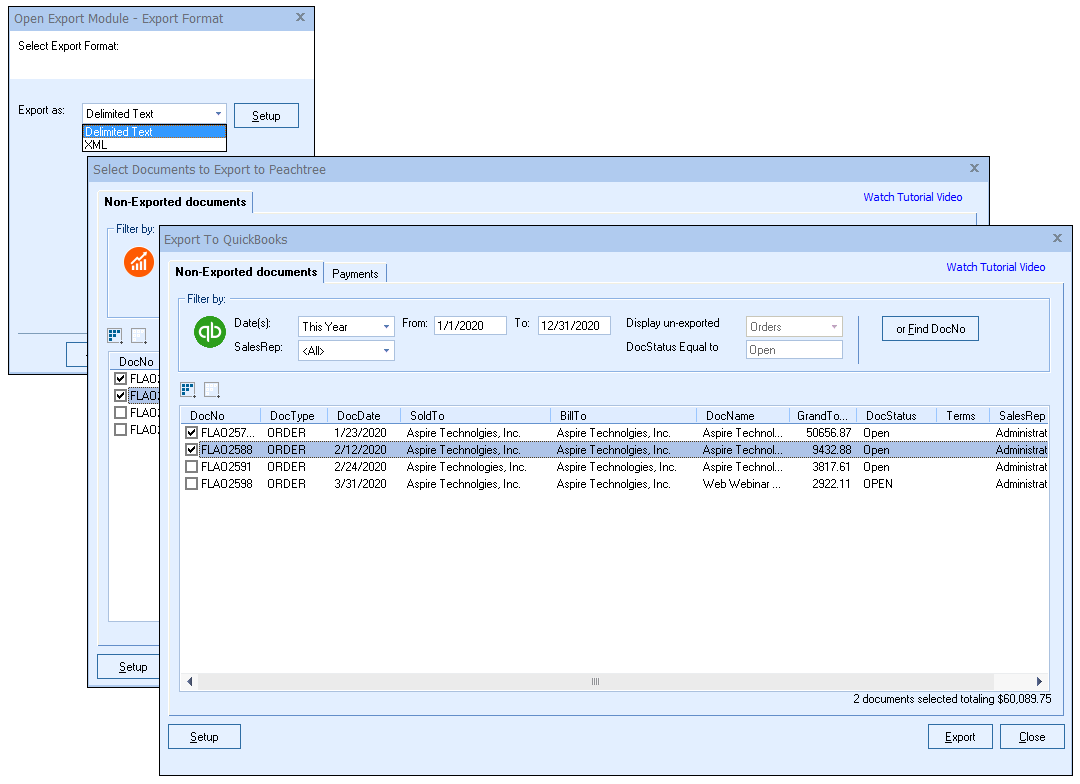Screen dimensions: 1080x784
Task: Click the From date field
Action: (472, 326)
